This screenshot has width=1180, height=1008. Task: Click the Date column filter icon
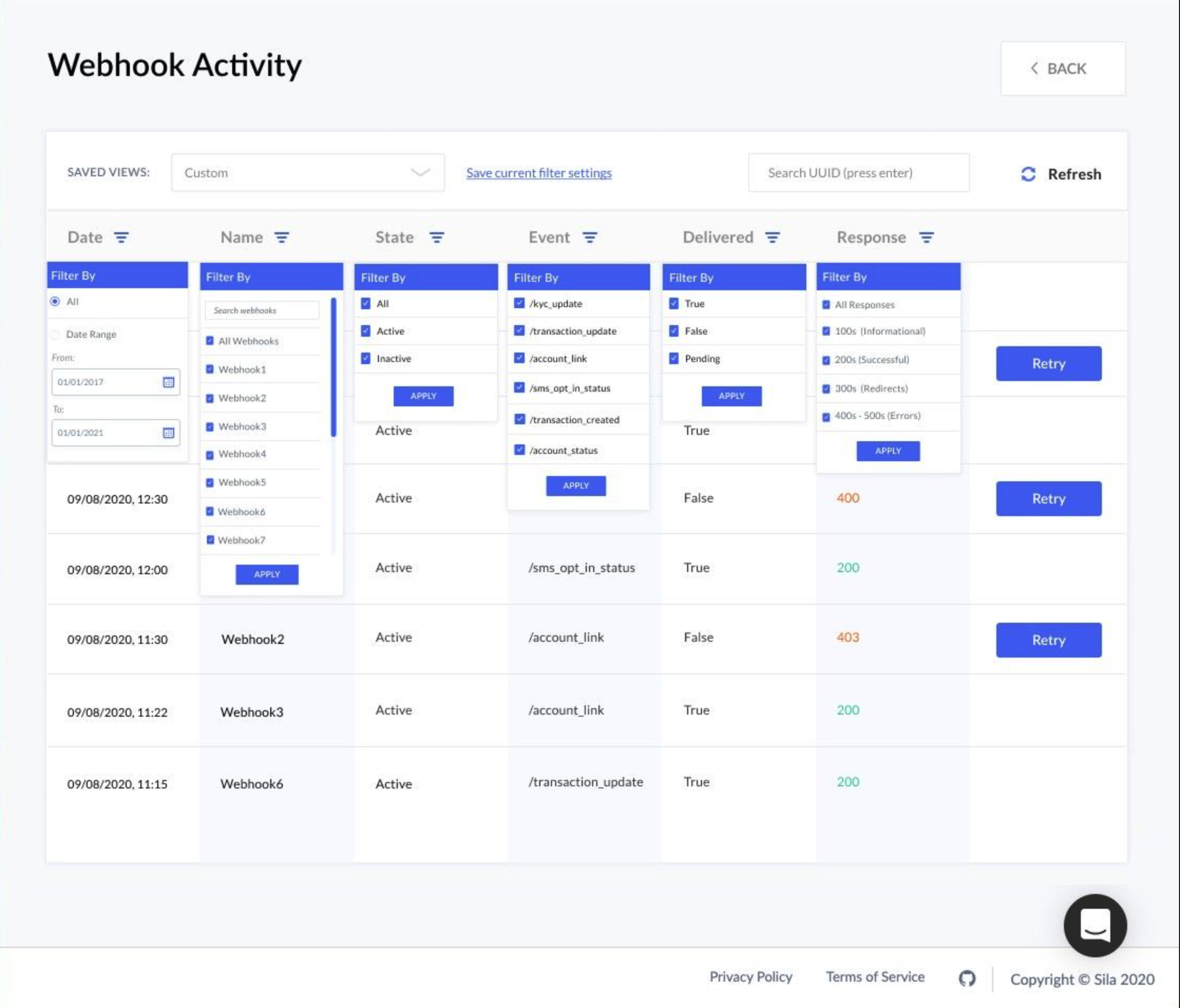(121, 237)
